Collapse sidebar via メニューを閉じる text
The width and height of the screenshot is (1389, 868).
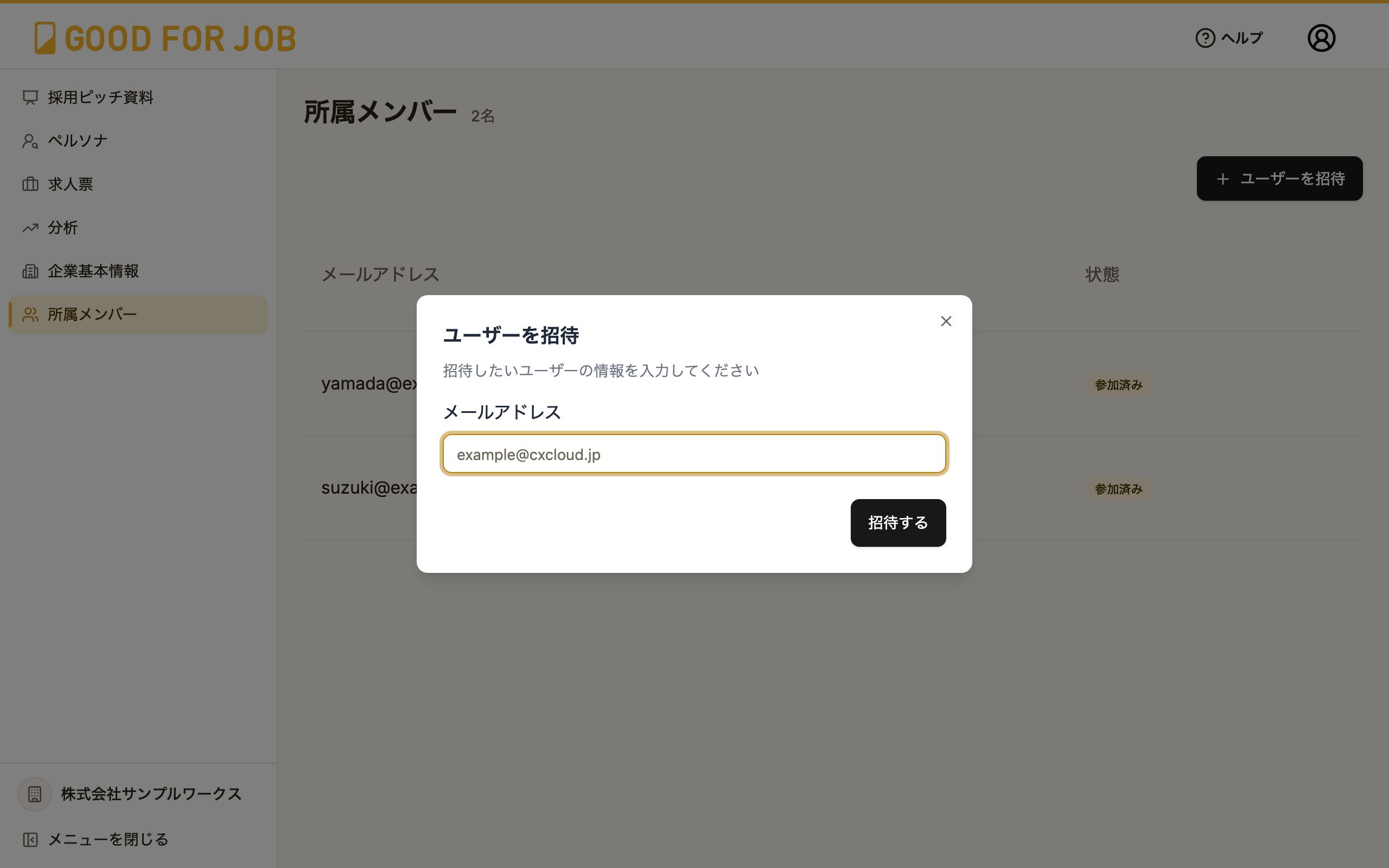pos(108,840)
